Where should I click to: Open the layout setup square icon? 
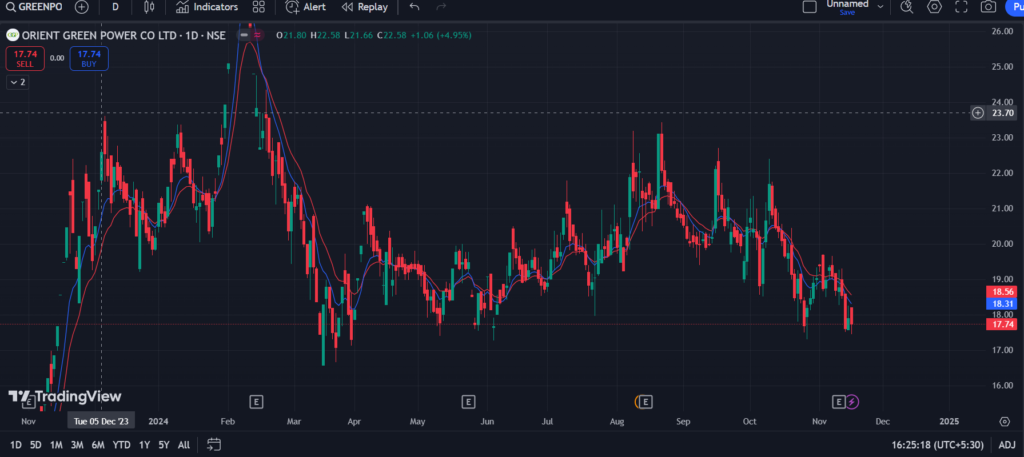[809, 7]
